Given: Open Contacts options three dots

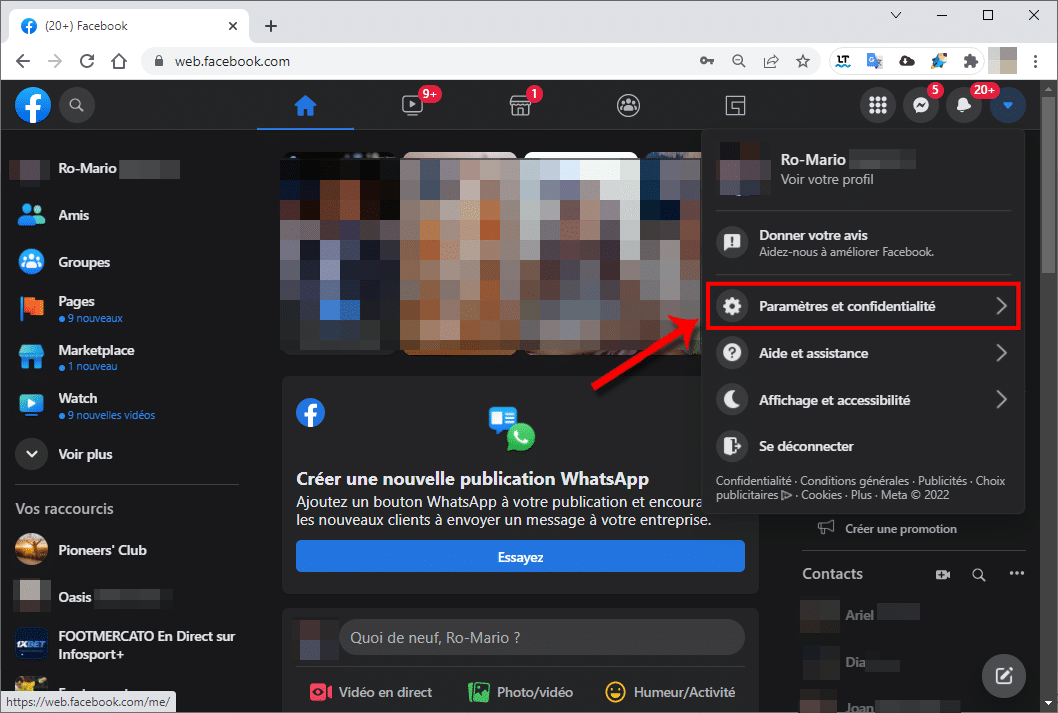Looking at the screenshot, I should [1016, 573].
